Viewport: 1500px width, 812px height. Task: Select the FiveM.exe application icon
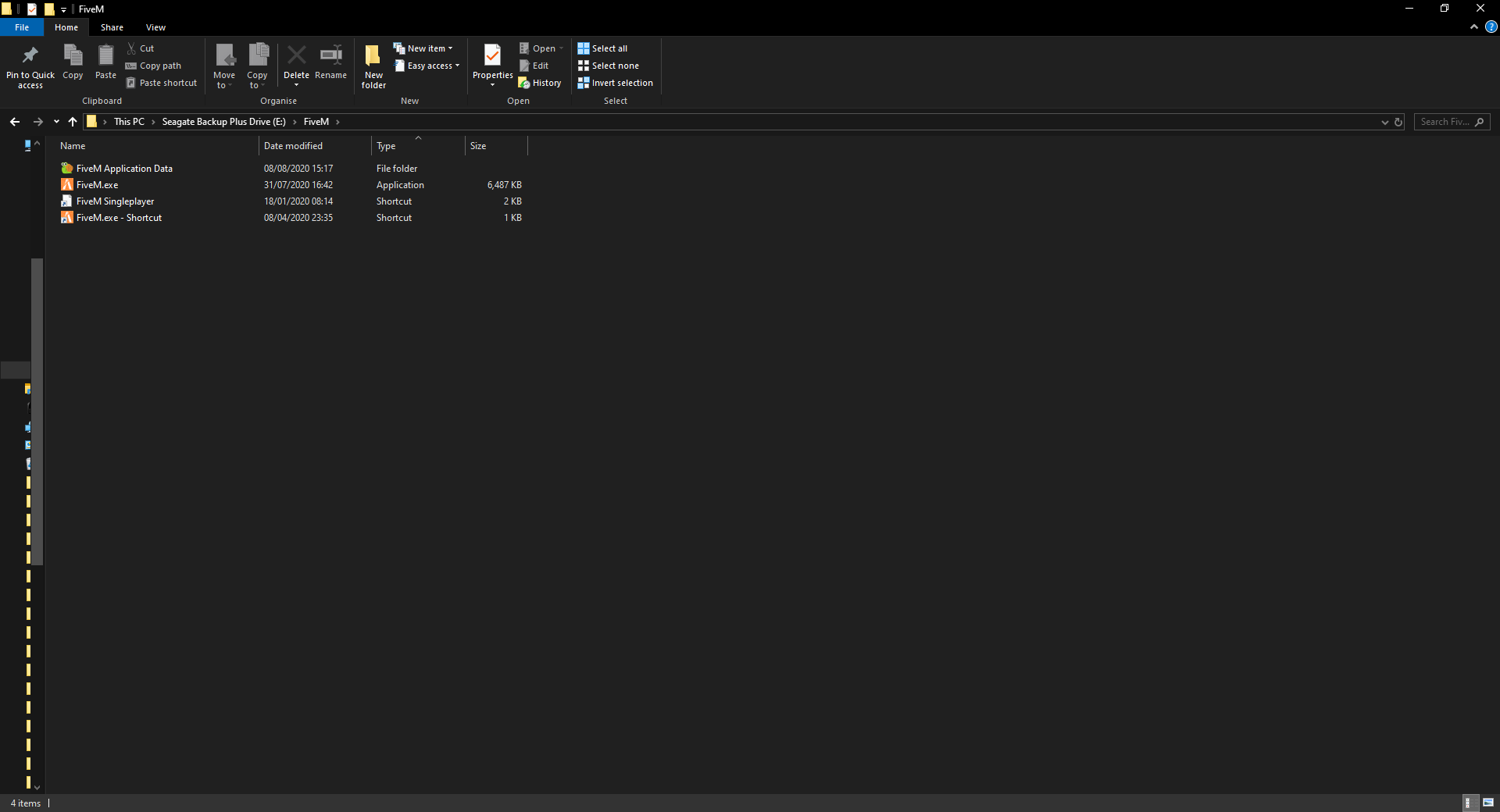pyautogui.click(x=67, y=184)
